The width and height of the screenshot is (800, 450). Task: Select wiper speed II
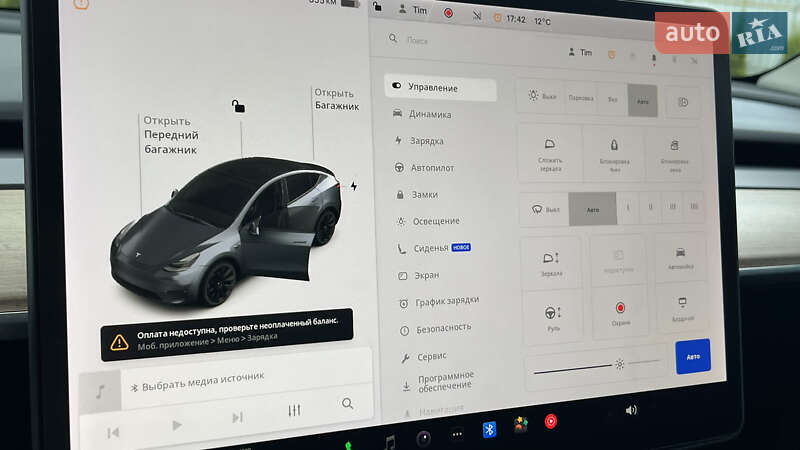pos(651,207)
